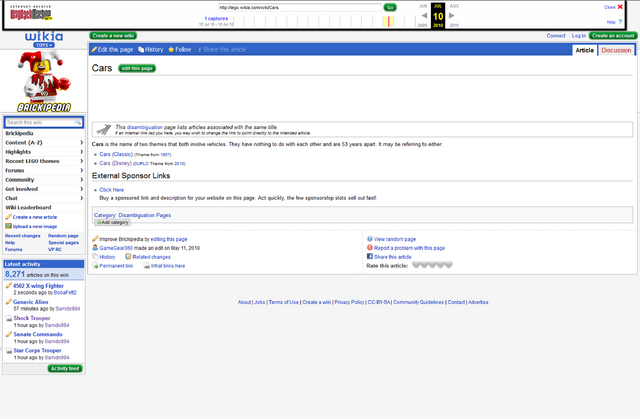Rate this article with the fifth heart
The height and width of the screenshot is (419, 640).
pos(448,265)
